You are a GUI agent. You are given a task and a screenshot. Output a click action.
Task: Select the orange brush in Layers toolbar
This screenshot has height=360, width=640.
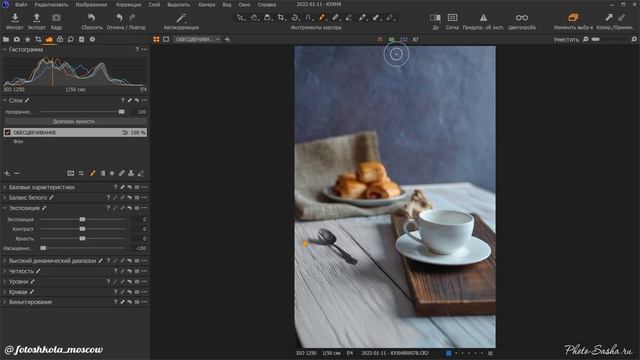pos(93,173)
